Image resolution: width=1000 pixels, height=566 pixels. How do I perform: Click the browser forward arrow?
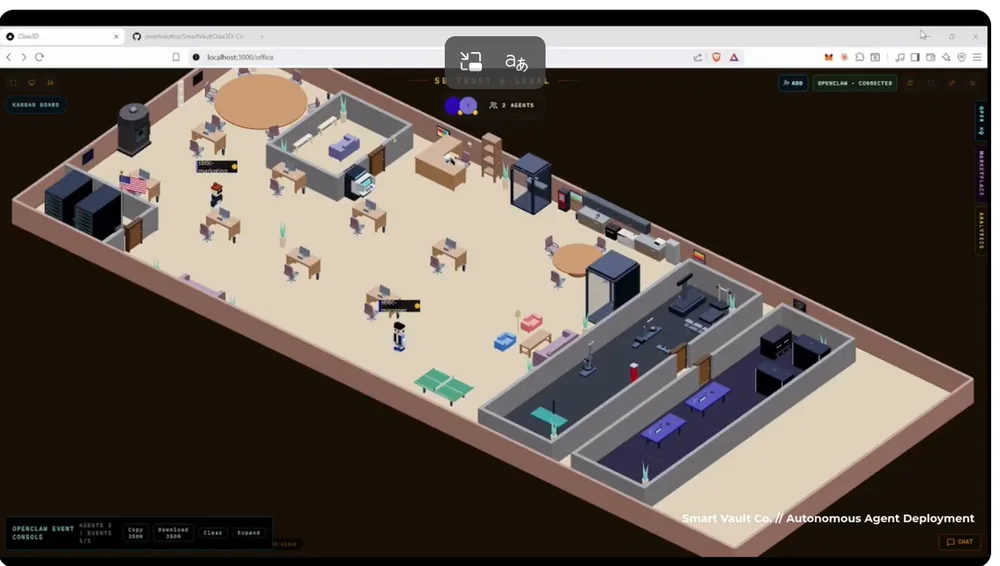pyautogui.click(x=24, y=57)
